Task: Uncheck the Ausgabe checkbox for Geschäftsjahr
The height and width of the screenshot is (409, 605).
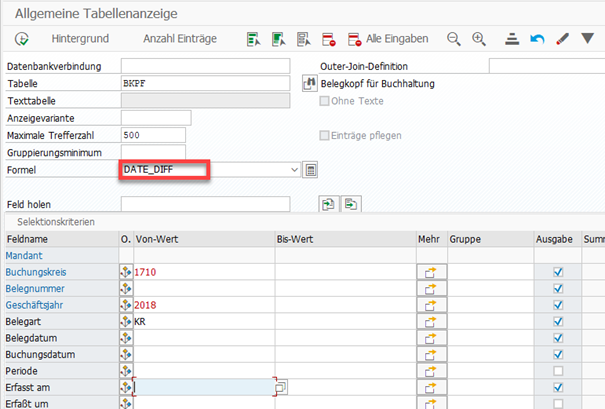Action: 558,305
